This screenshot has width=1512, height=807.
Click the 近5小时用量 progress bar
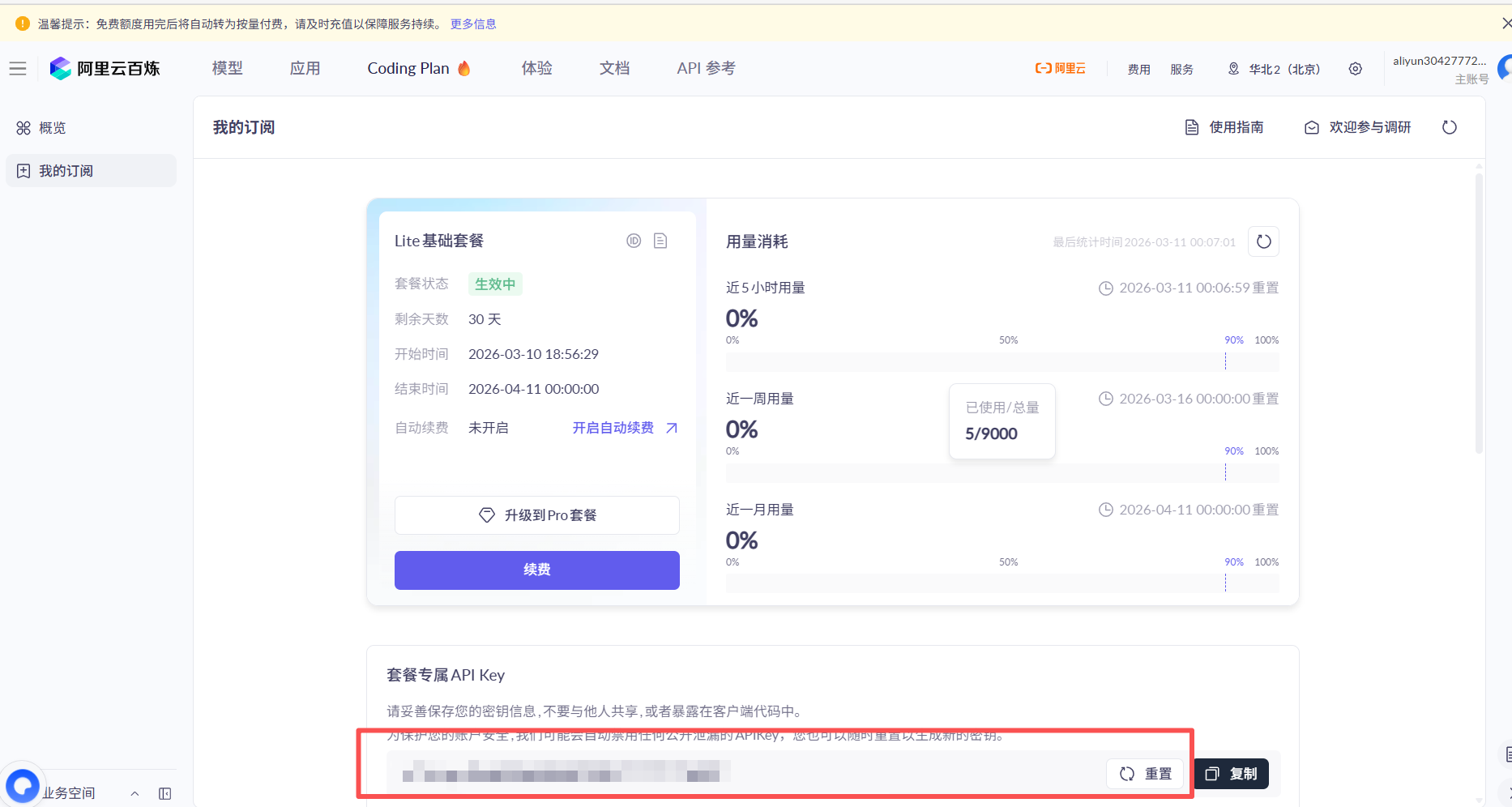click(x=1002, y=361)
